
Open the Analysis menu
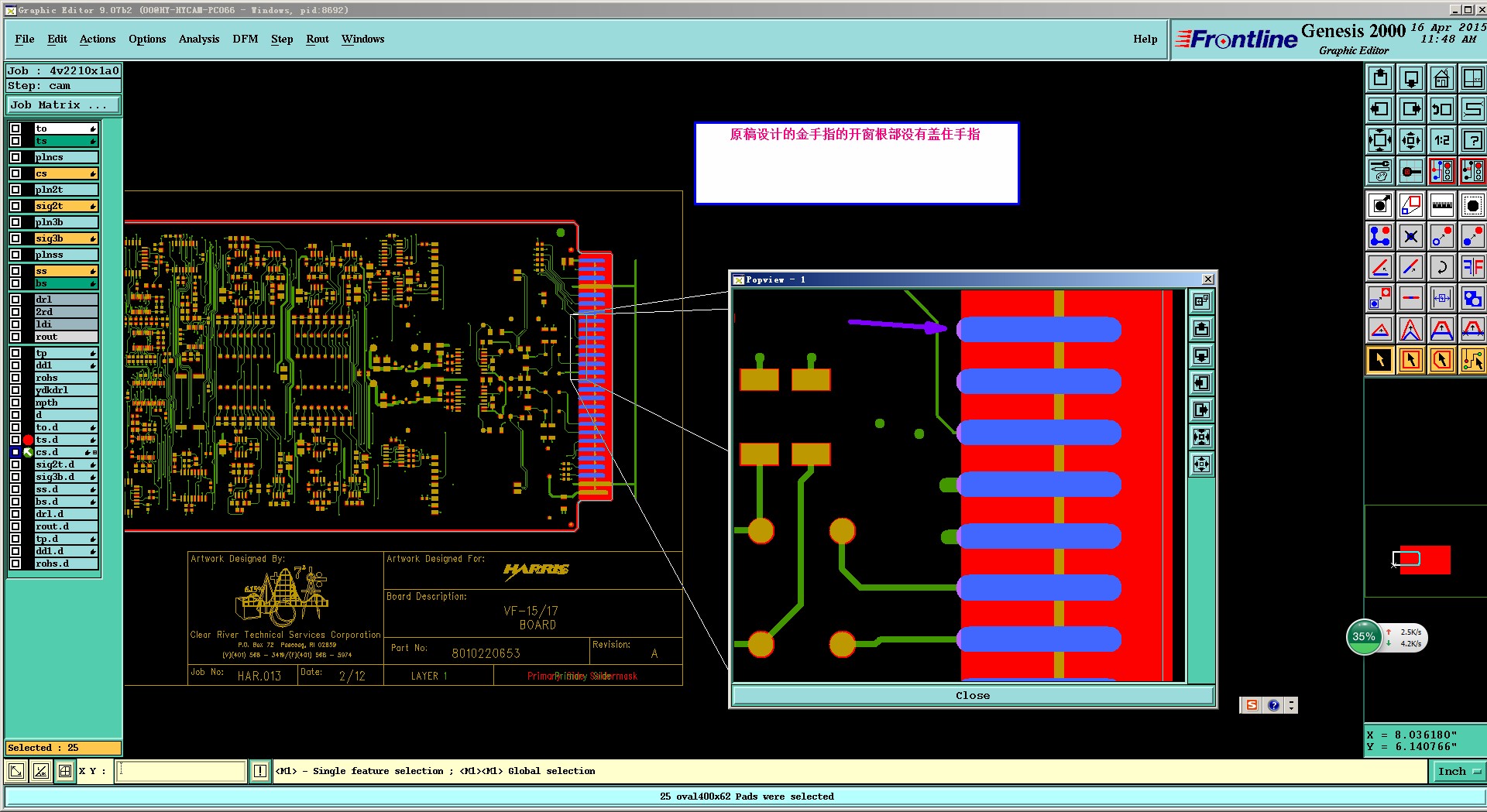pyautogui.click(x=199, y=39)
